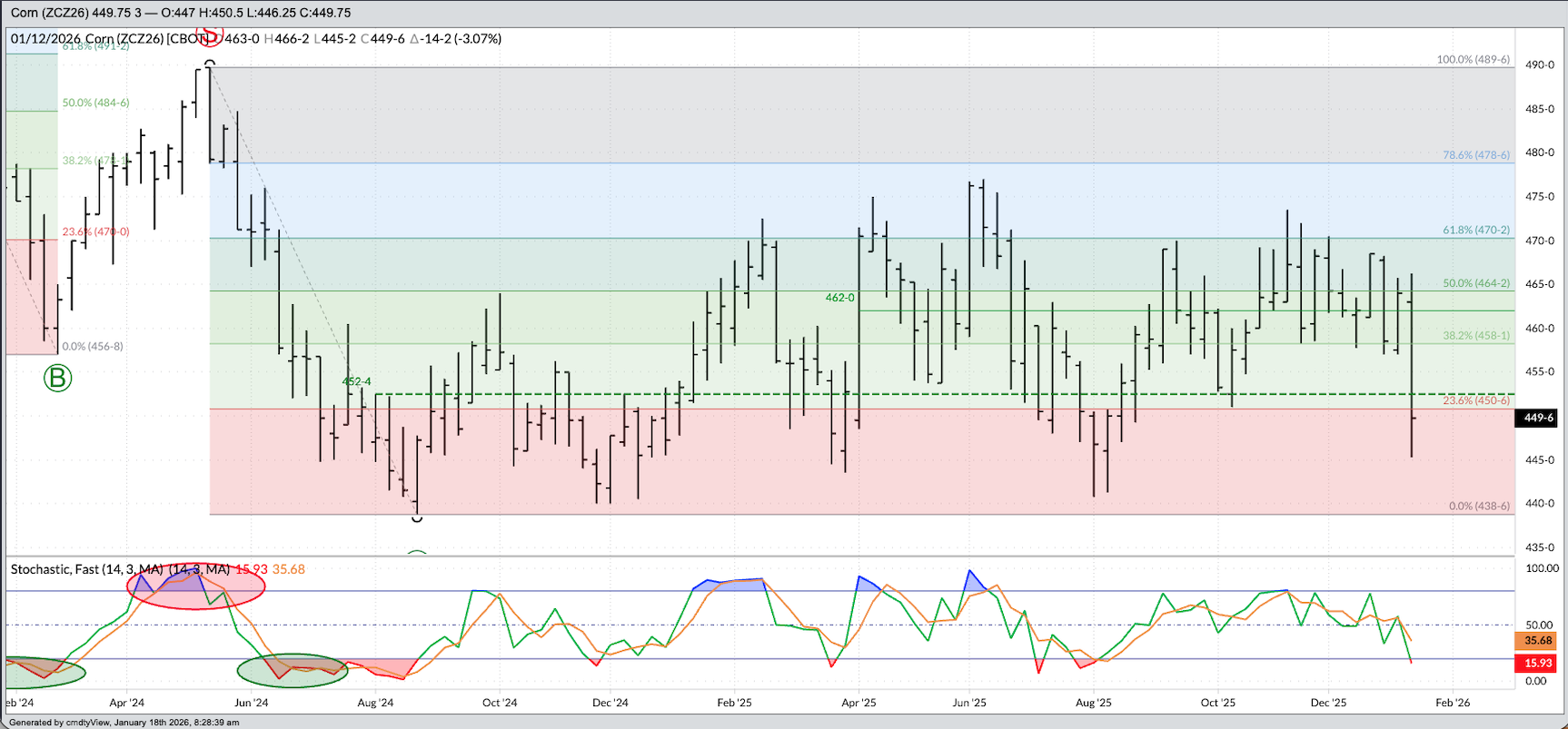Screen dimensions: 1568x729
Task: Click the 61.8% (470-2) retracement label
Action: coord(1476,231)
